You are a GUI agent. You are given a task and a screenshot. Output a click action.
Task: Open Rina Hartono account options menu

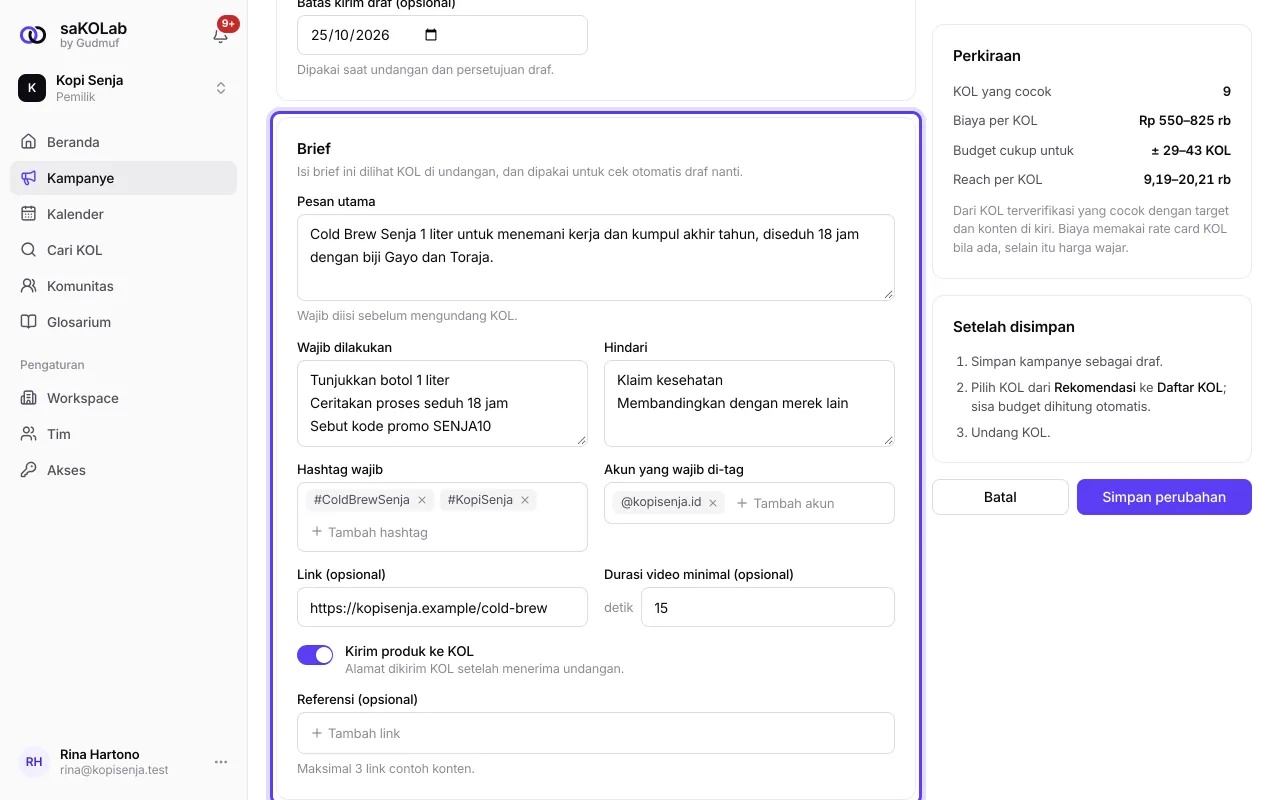[221, 762]
